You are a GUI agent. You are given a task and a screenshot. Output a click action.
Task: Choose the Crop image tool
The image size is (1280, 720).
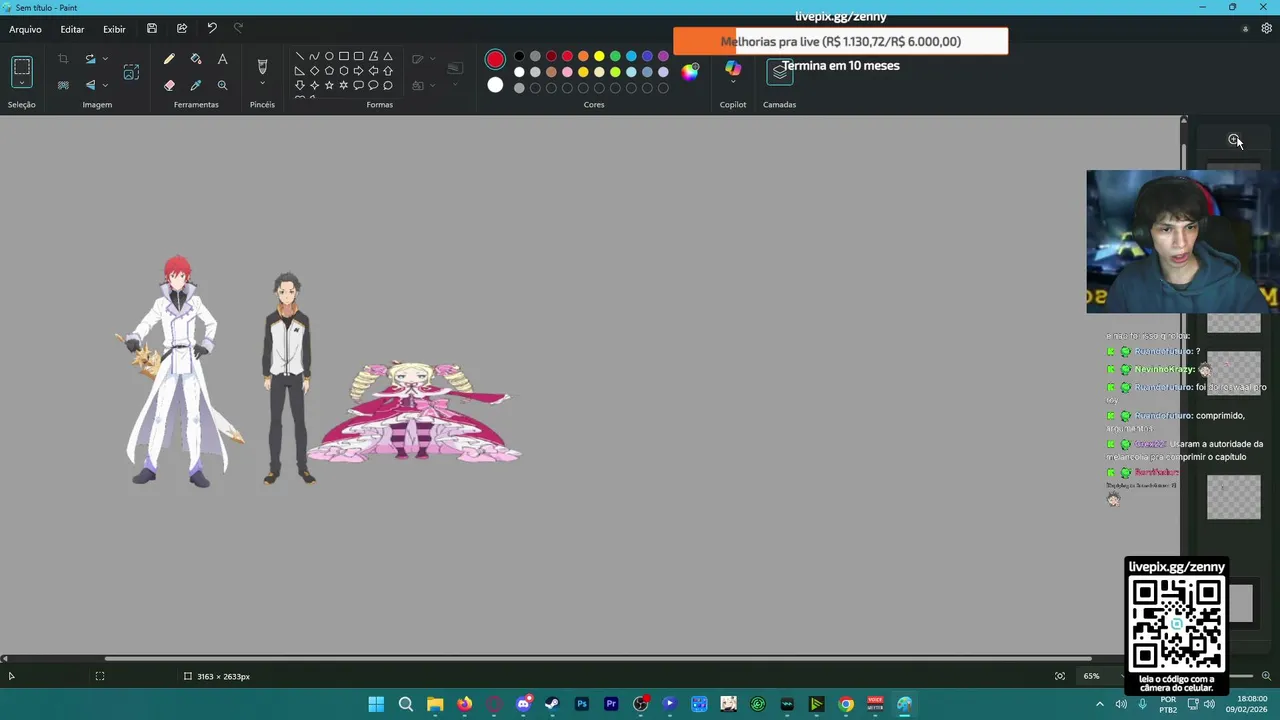click(x=63, y=59)
